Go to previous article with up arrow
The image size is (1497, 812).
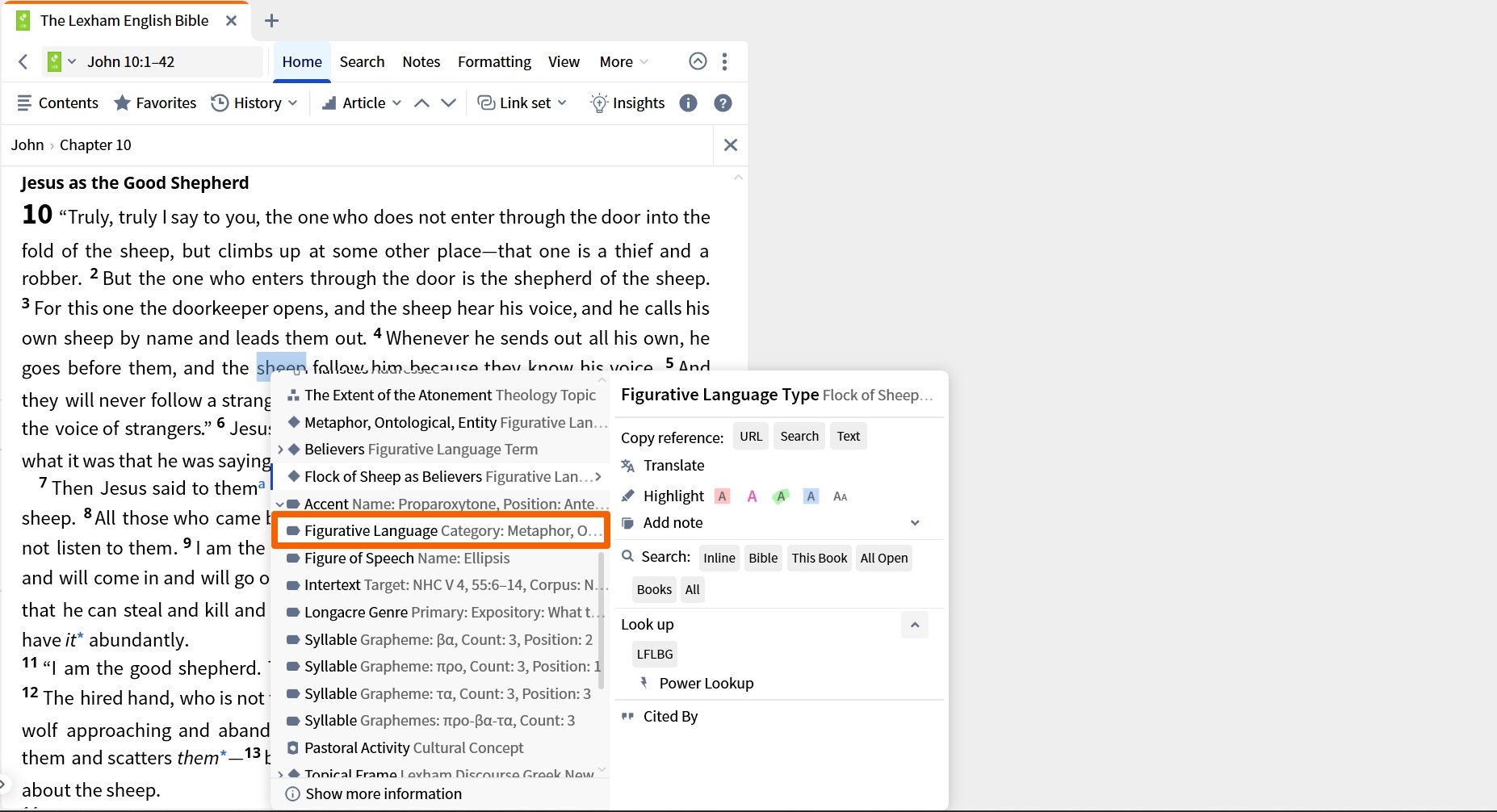point(421,103)
